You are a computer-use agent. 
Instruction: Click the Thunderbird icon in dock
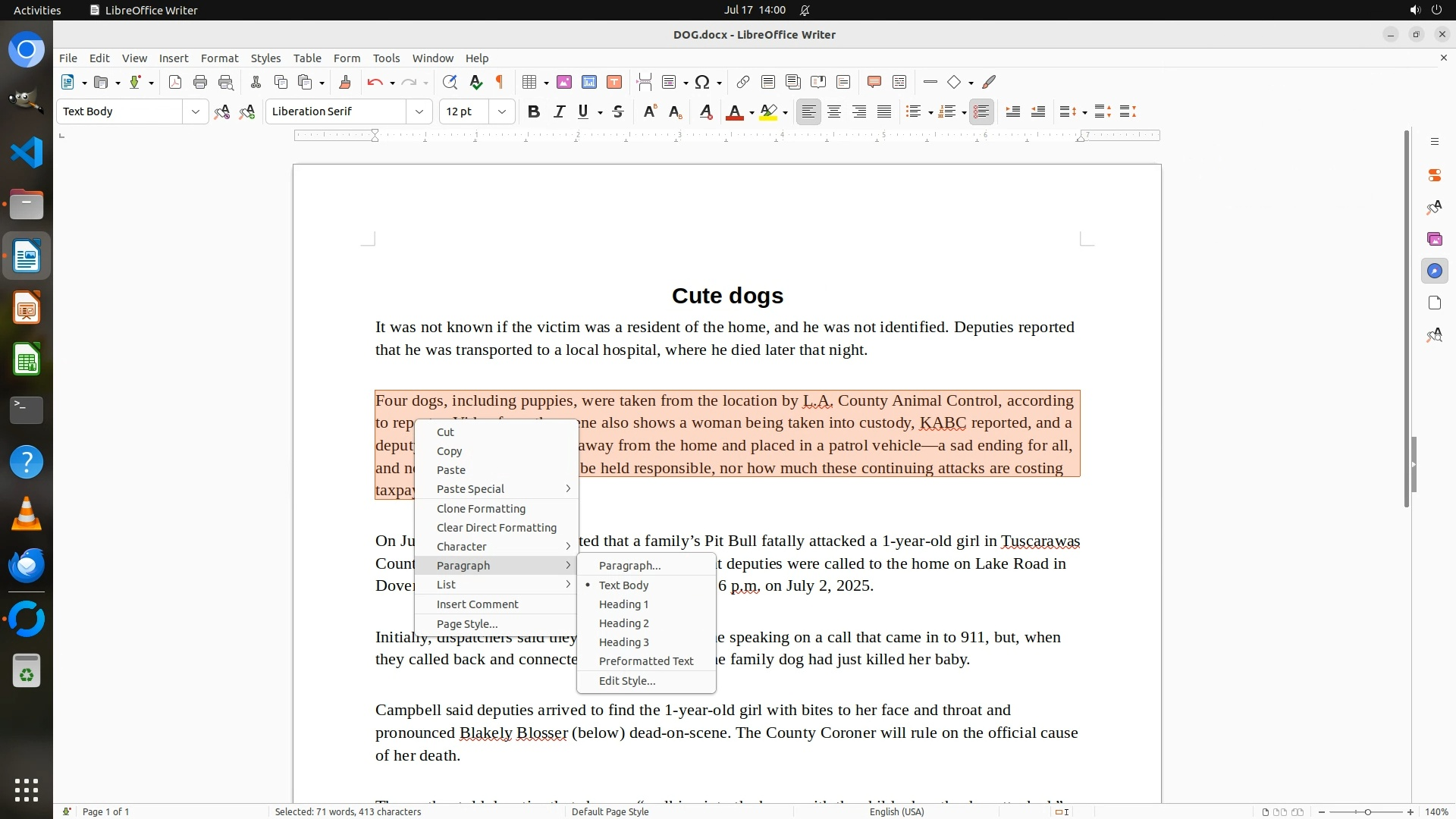point(27,566)
